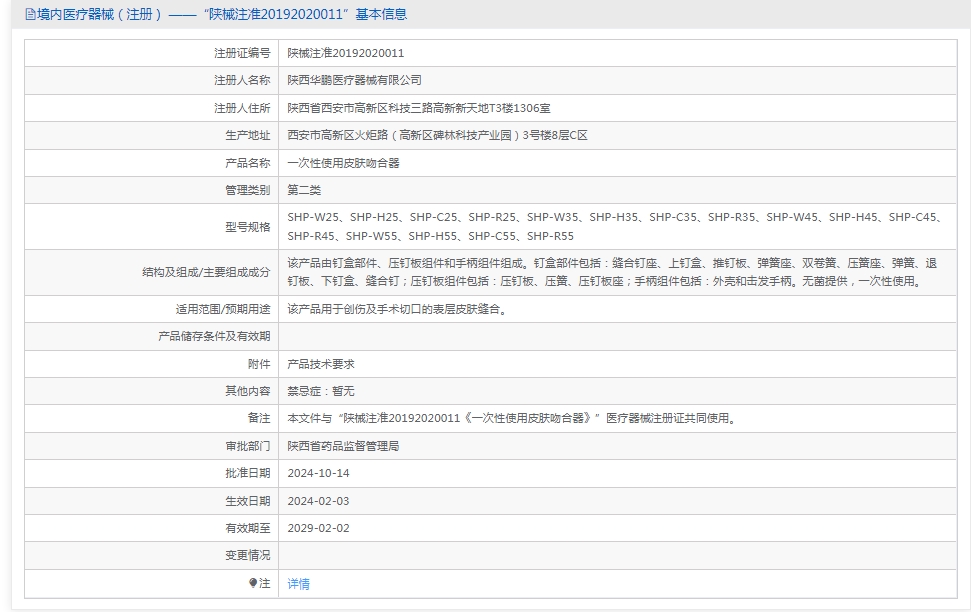Click the product name 一次性使用皮肤吻合器
Screen dimensions: 971x612
coord(343,164)
